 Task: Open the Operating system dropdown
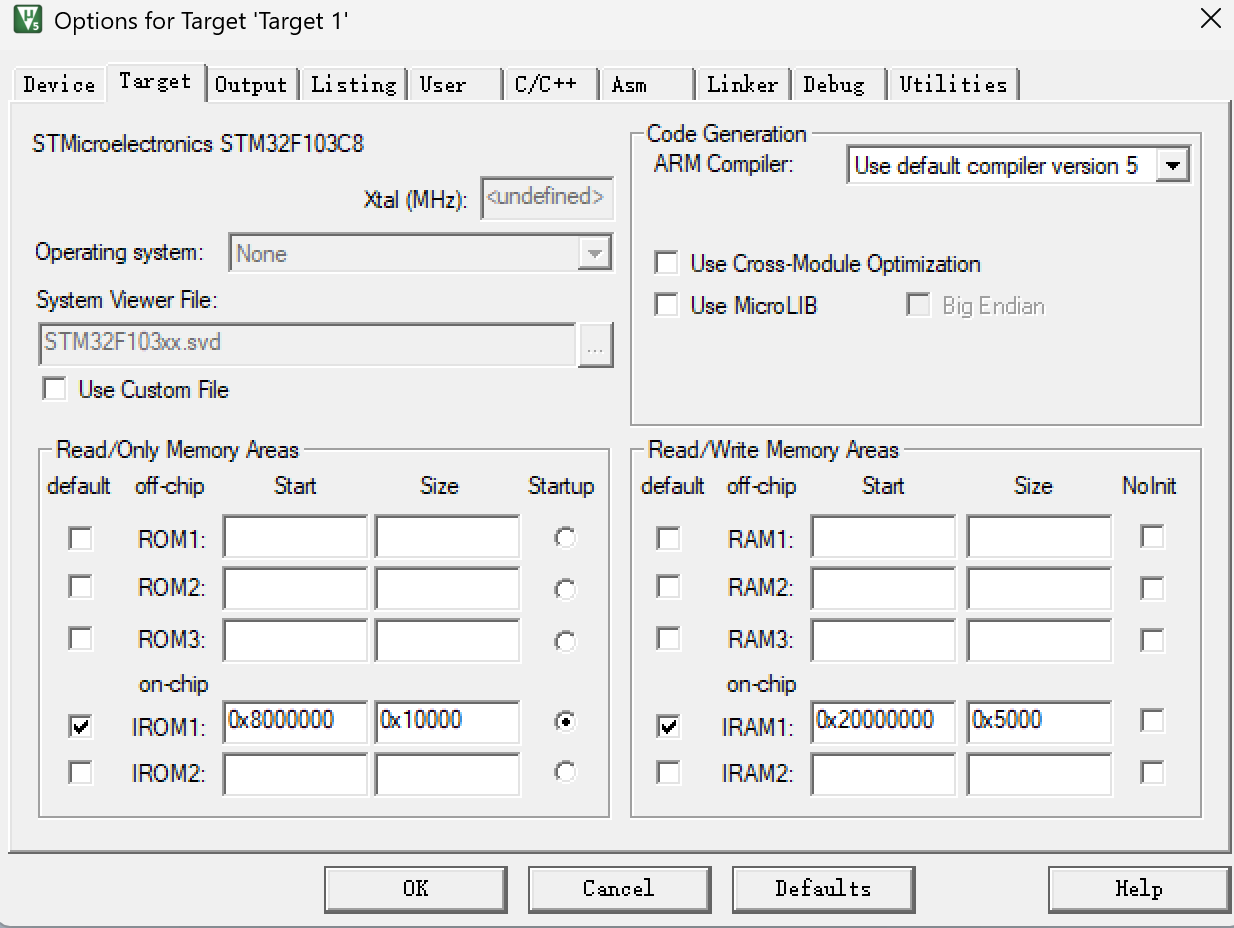click(x=420, y=254)
